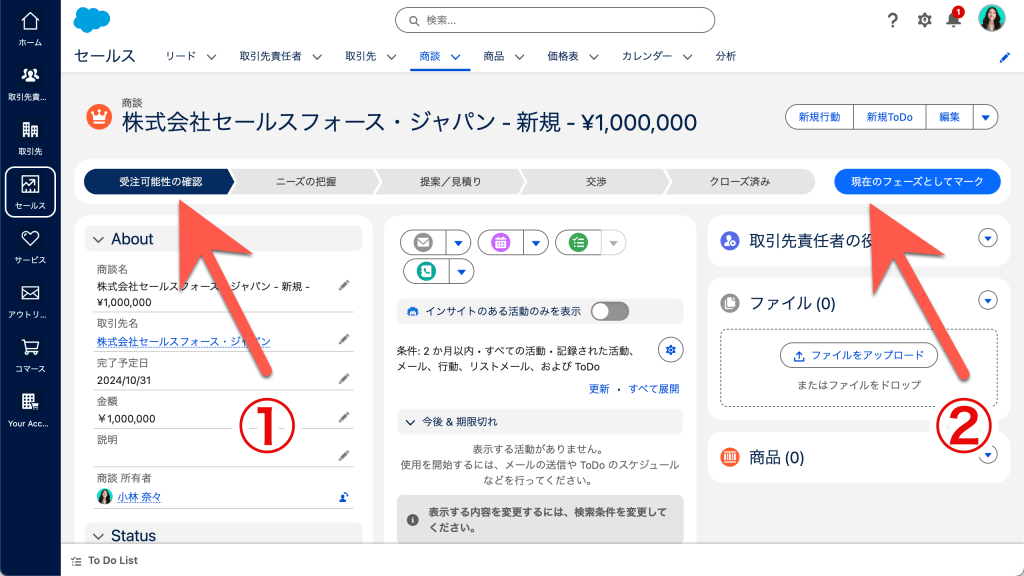Select the クローズ済み path stage

pyautogui.click(x=740, y=182)
